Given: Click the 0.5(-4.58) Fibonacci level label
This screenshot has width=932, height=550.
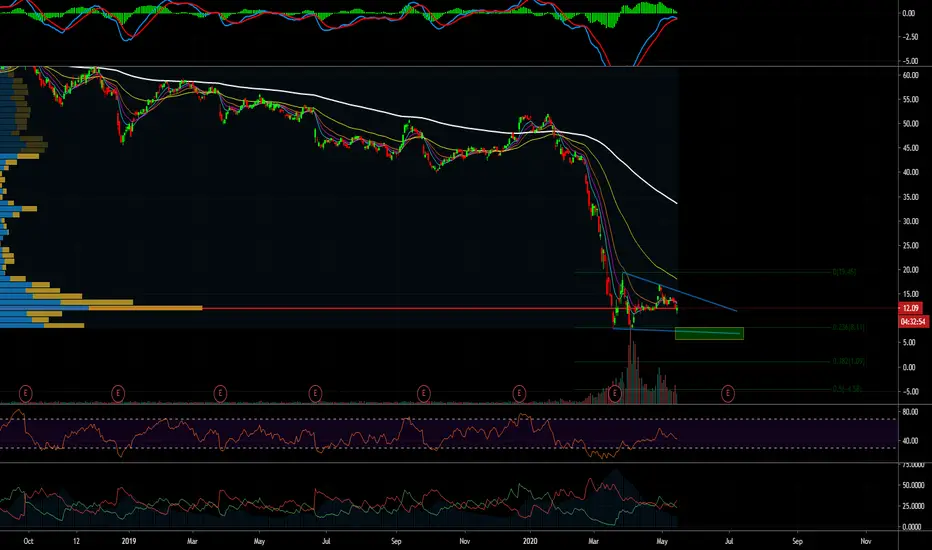Looking at the screenshot, I should tap(847, 389).
